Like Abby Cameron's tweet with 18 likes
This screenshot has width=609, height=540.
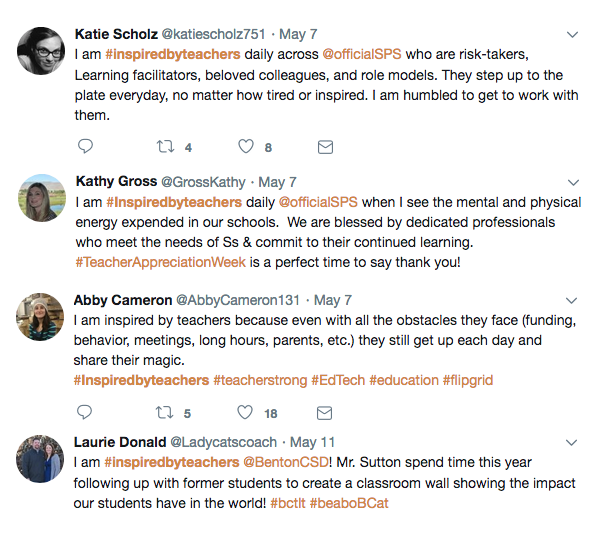coord(245,413)
